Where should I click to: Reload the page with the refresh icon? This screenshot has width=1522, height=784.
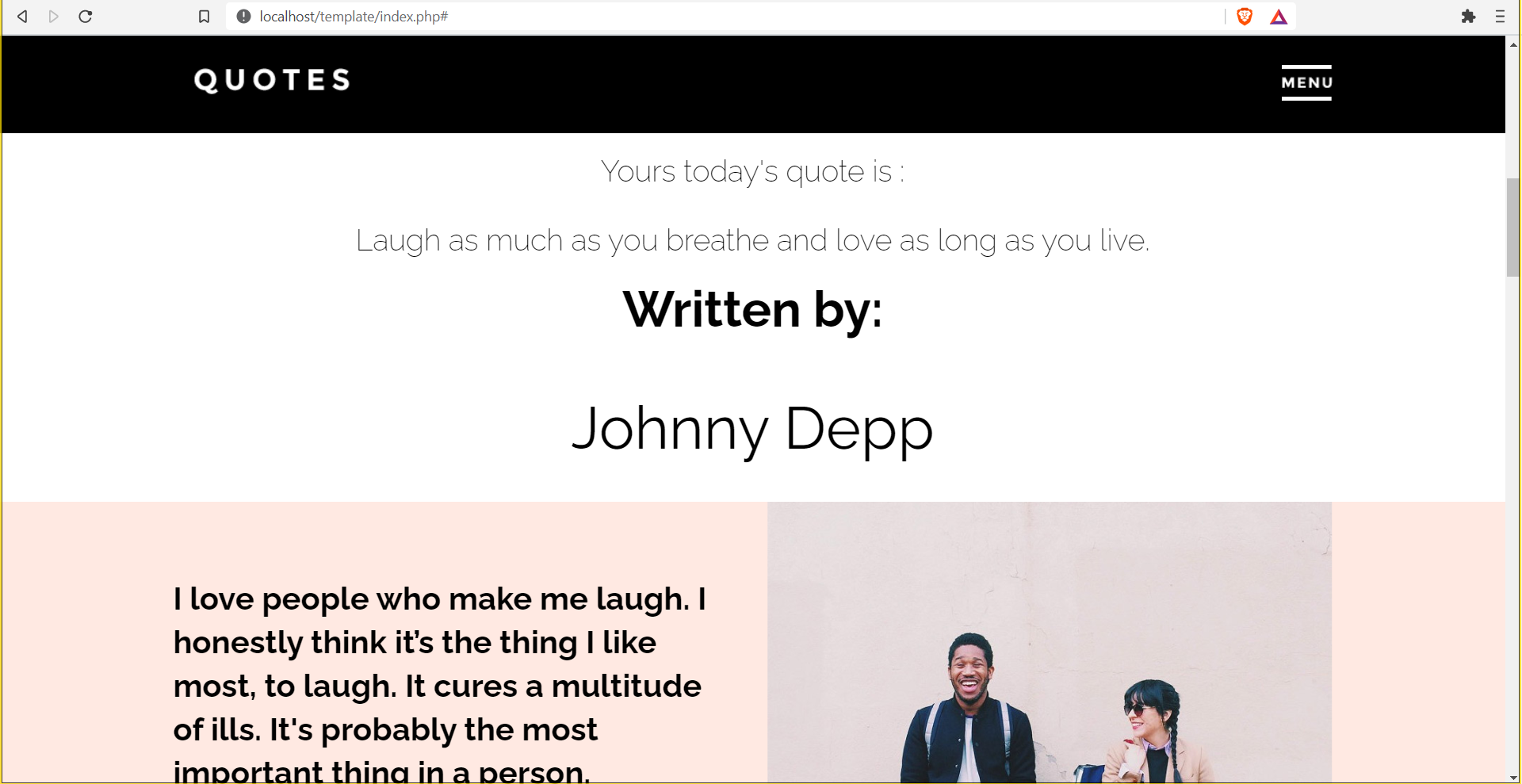tap(86, 17)
